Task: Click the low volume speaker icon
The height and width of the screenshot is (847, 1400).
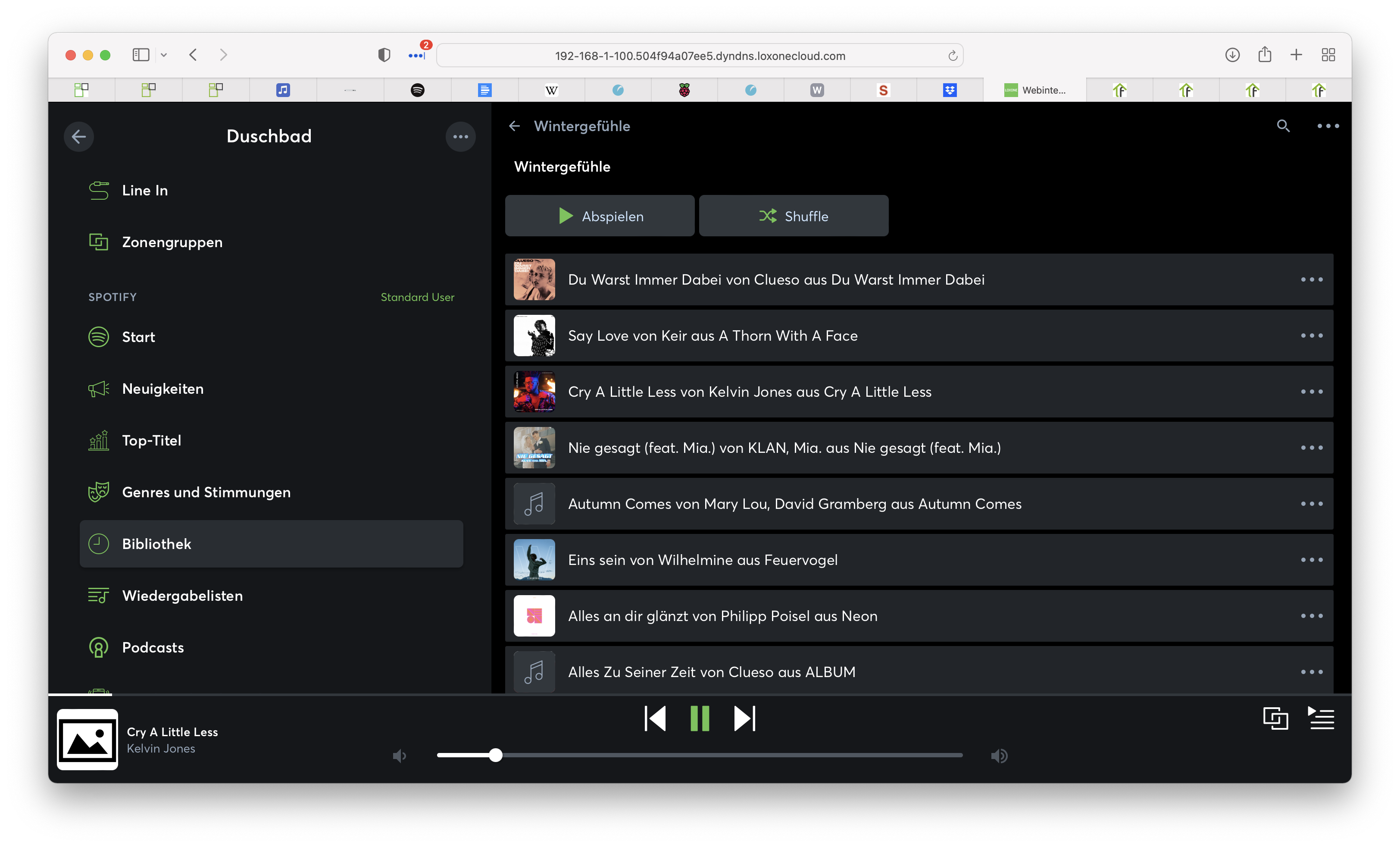Action: click(400, 756)
